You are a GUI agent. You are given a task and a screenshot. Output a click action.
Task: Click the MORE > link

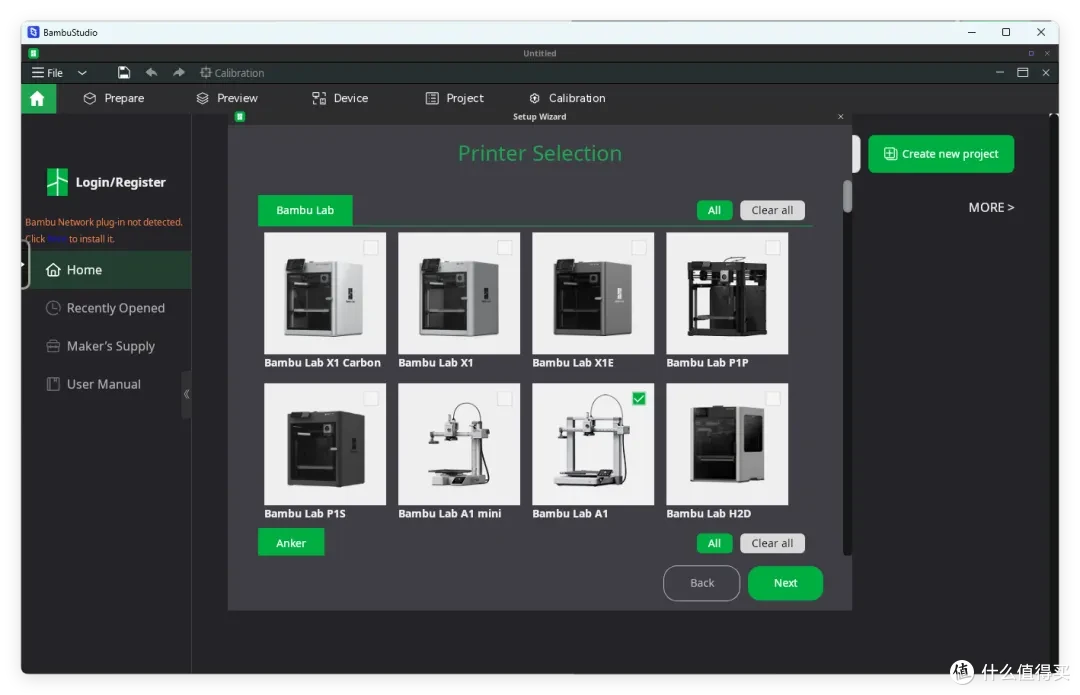991,207
